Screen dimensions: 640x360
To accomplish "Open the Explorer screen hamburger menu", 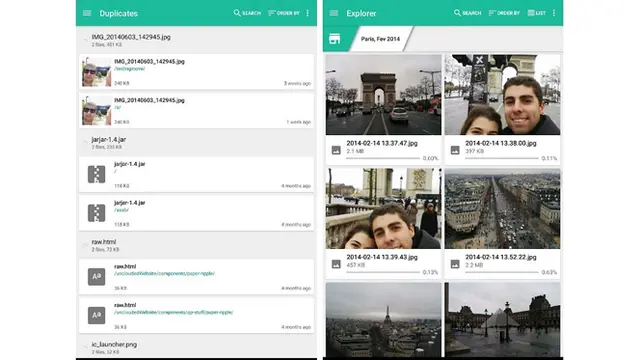I will [333, 13].
